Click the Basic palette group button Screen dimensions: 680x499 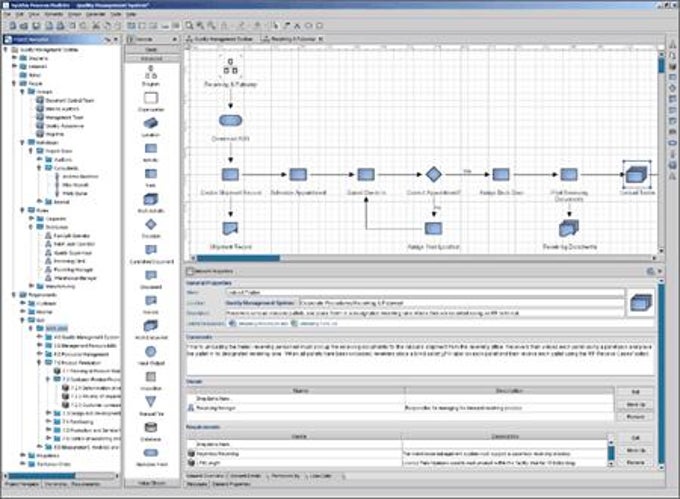(151, 50)
